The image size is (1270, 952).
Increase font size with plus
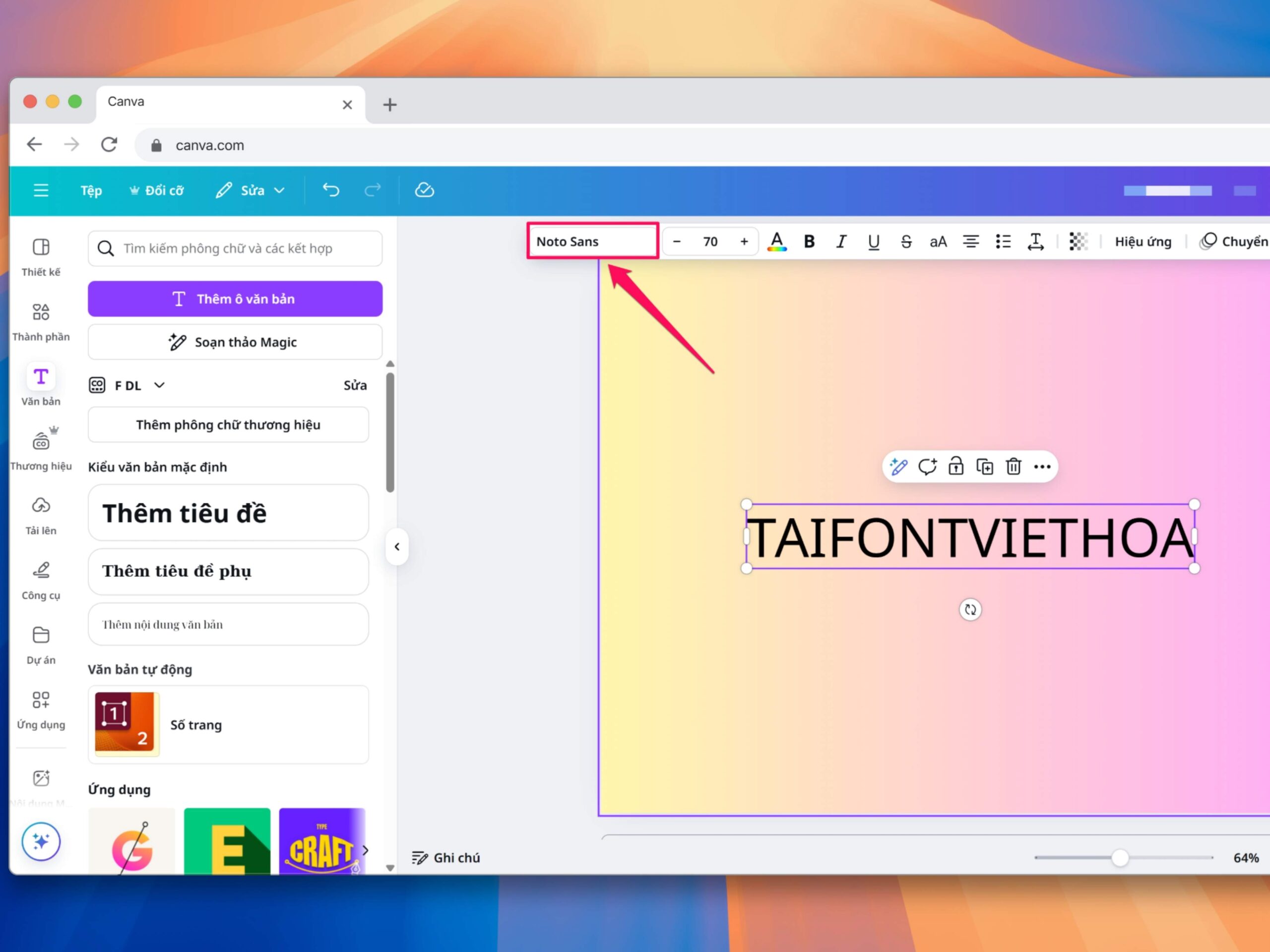[744, 241]
